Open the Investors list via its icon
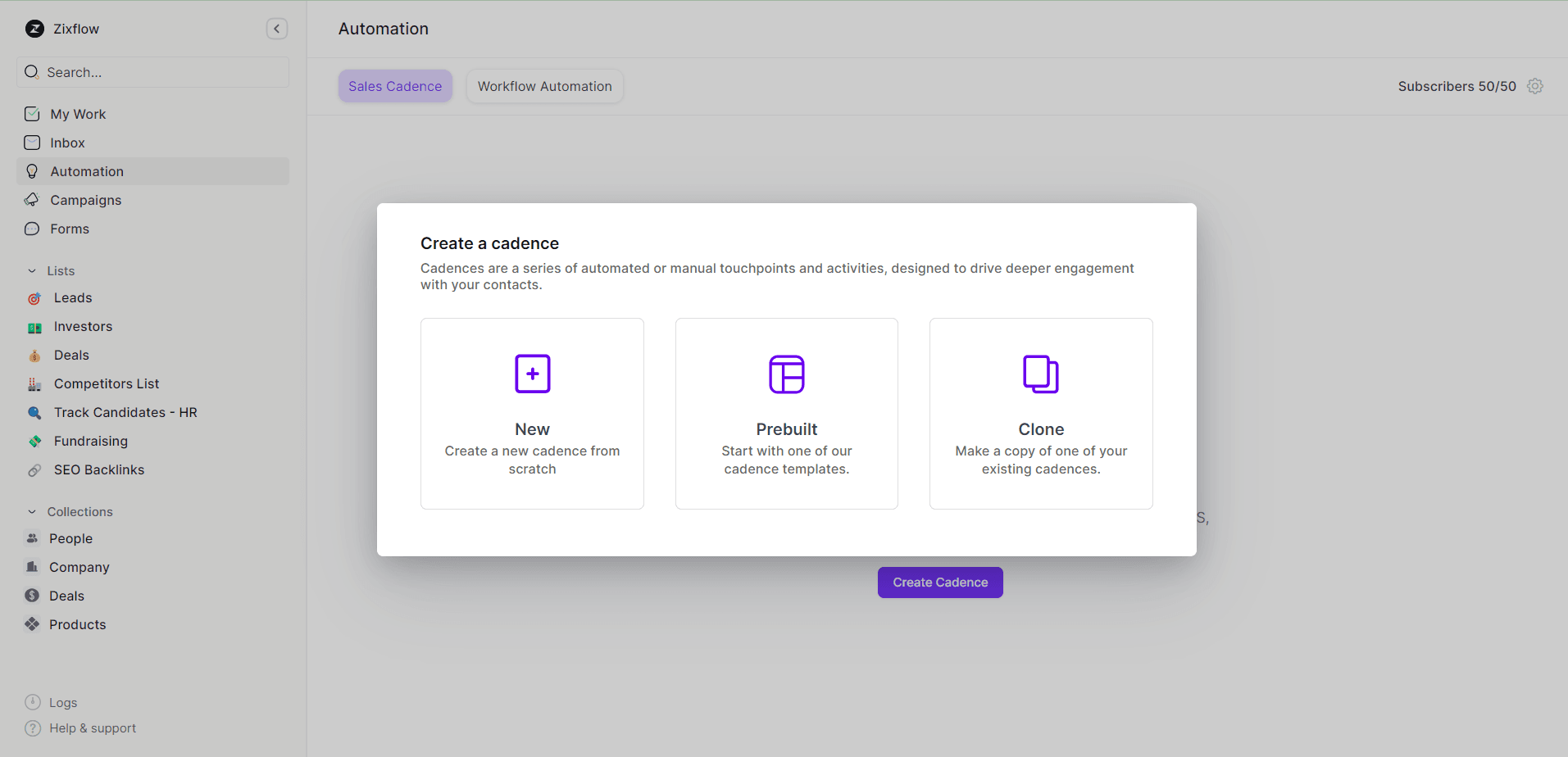 pos(34,326)
